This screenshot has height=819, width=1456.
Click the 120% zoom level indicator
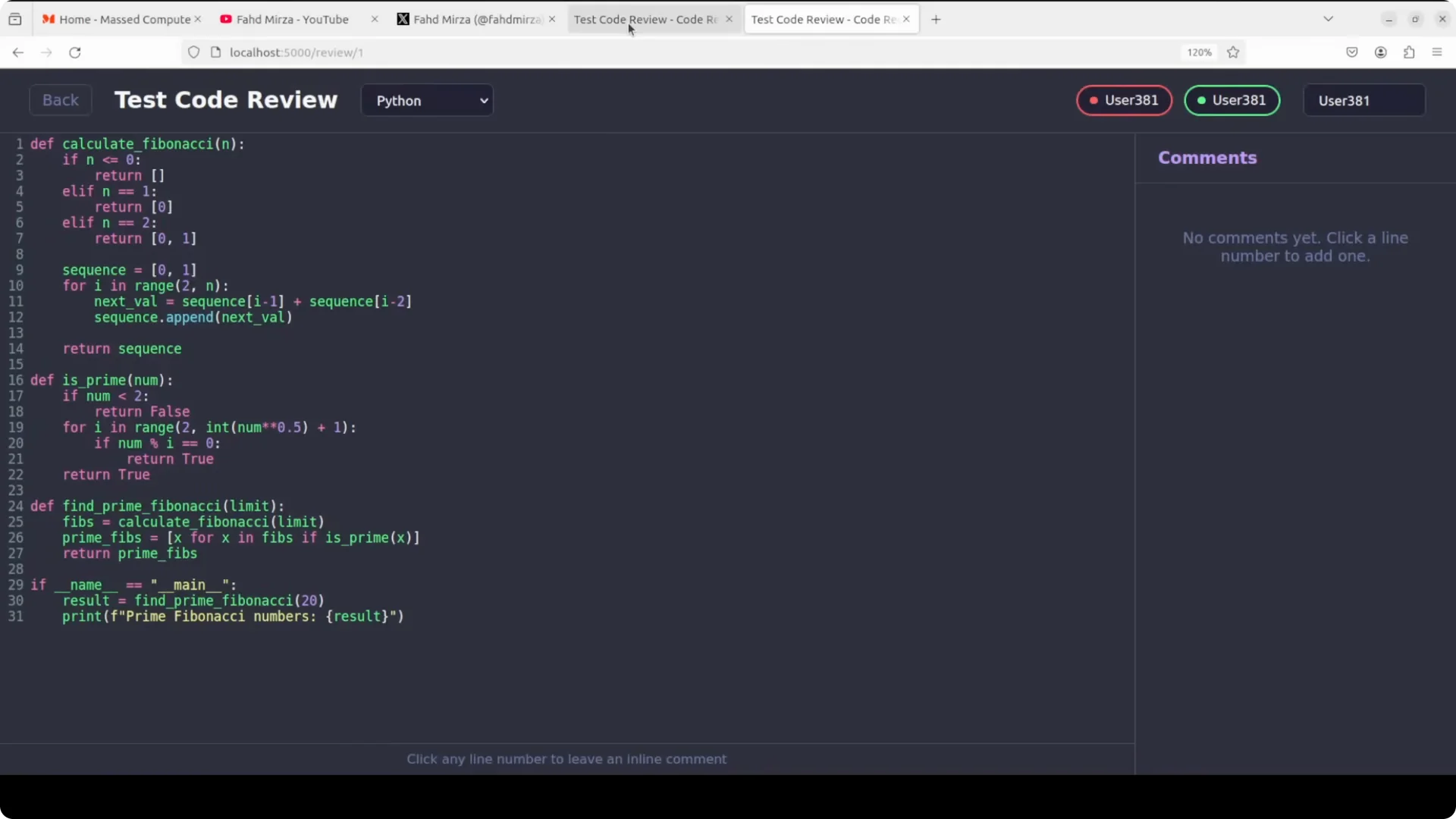click(1199, 52)
